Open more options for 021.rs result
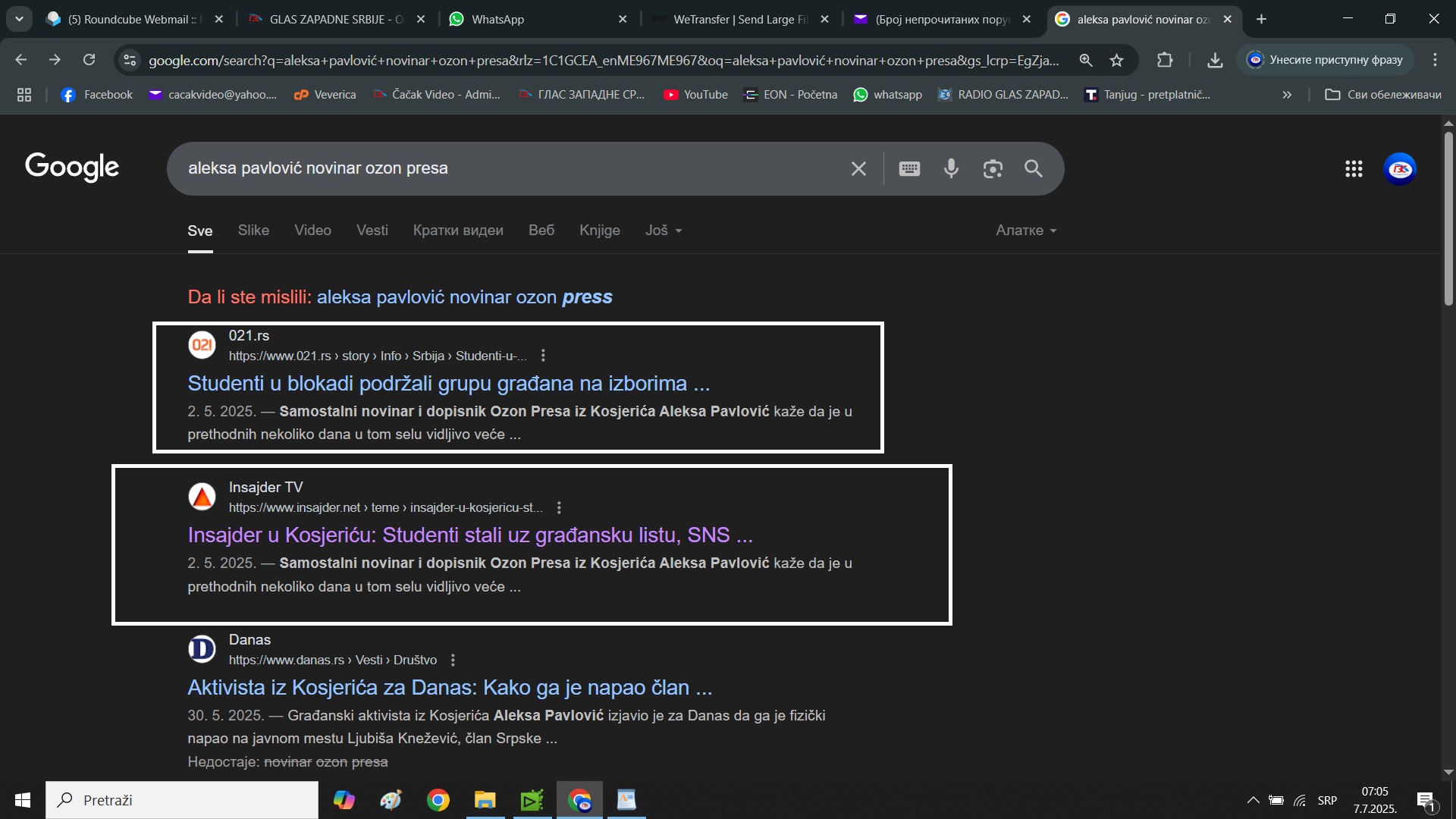1456x819 pixels. click(543, 356)
